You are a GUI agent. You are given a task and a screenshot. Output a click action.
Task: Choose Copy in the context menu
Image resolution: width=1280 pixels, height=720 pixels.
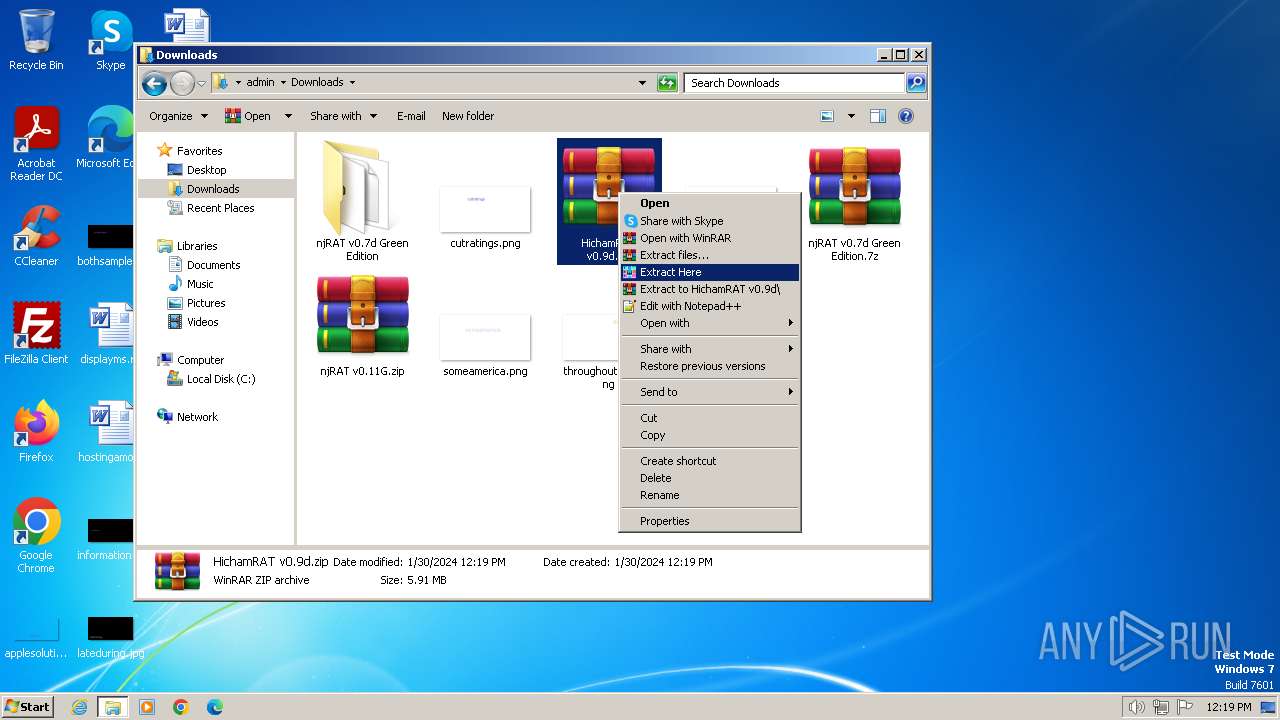tap(709, 435)
